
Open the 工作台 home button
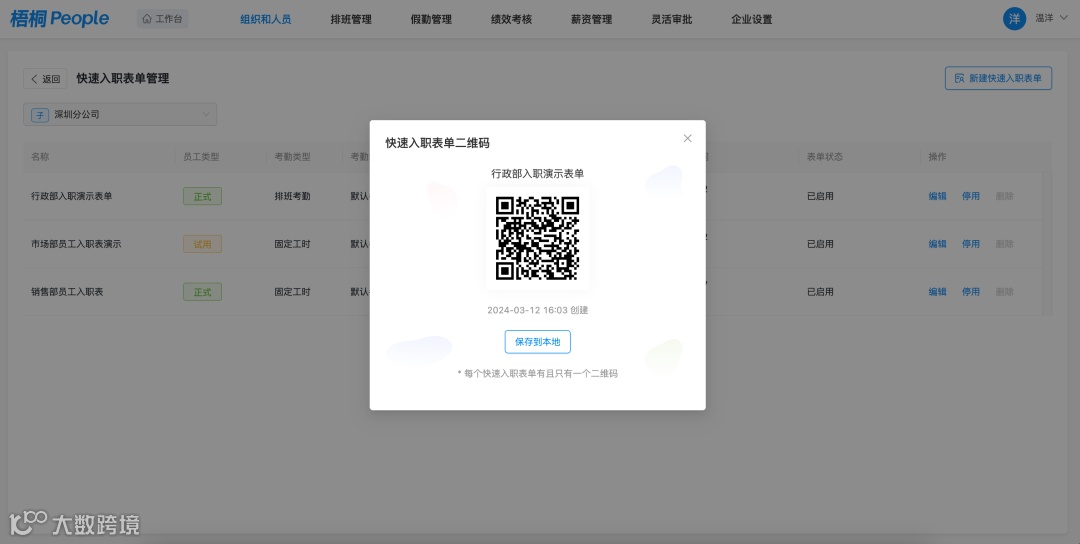click(163, 19)
